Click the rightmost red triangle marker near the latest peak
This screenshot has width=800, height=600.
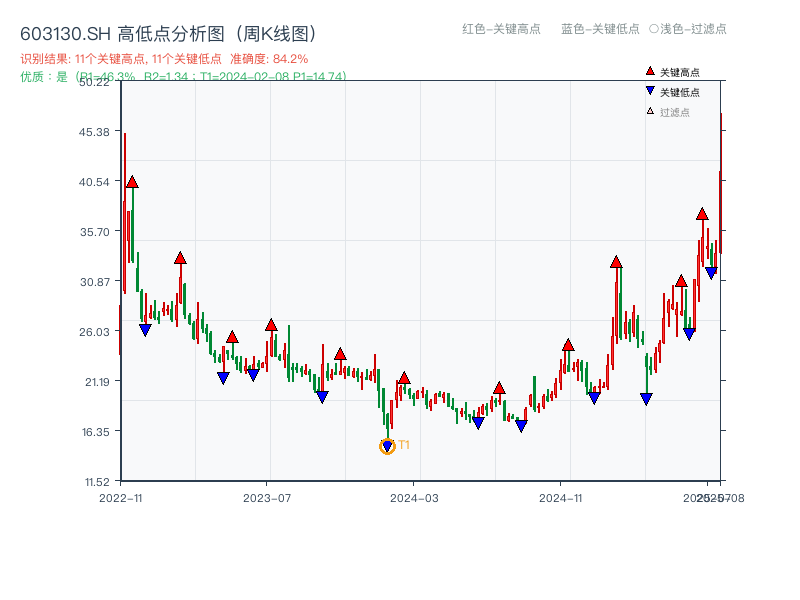tap(702, 212)
